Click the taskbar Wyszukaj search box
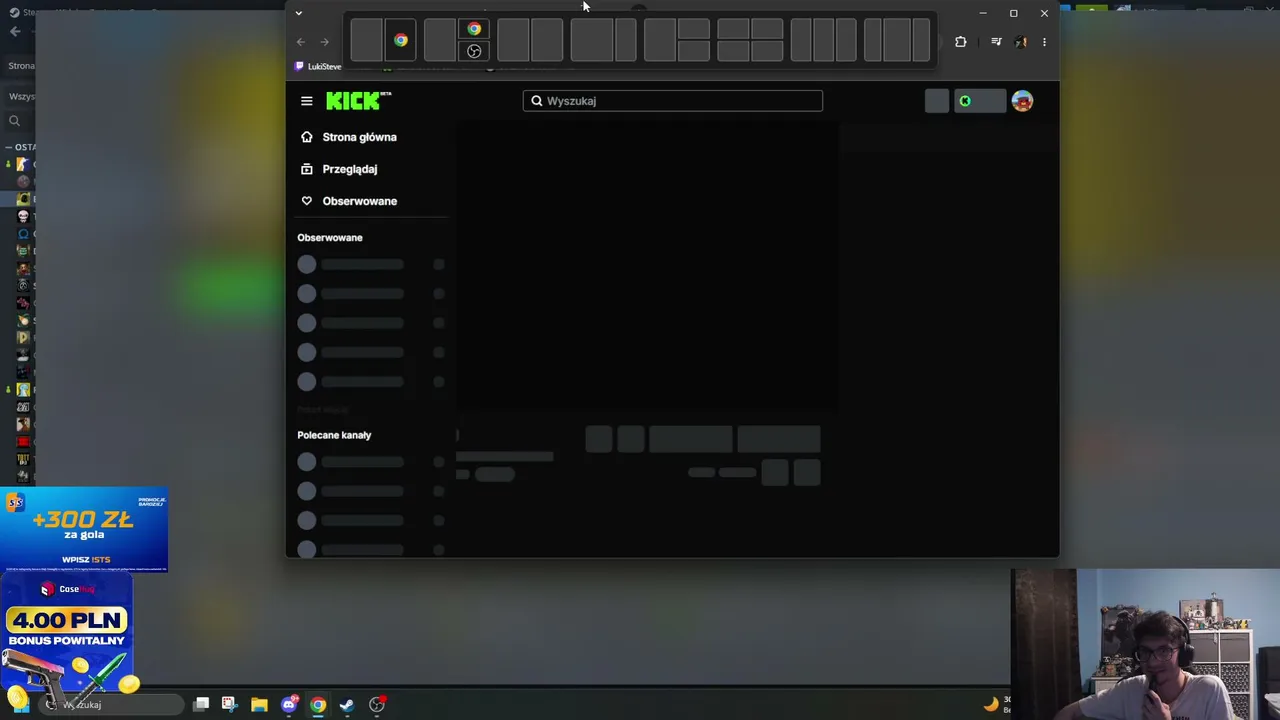 click(112, 704)
